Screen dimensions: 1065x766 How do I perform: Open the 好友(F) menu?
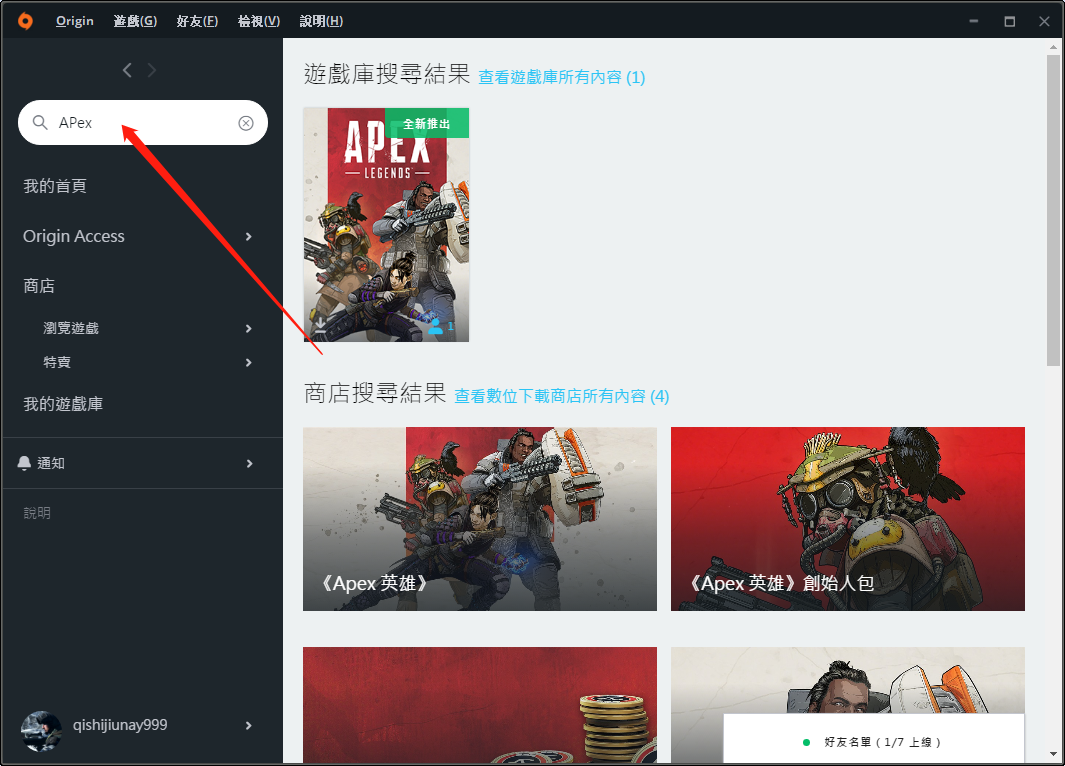click(x=197, y=21)
